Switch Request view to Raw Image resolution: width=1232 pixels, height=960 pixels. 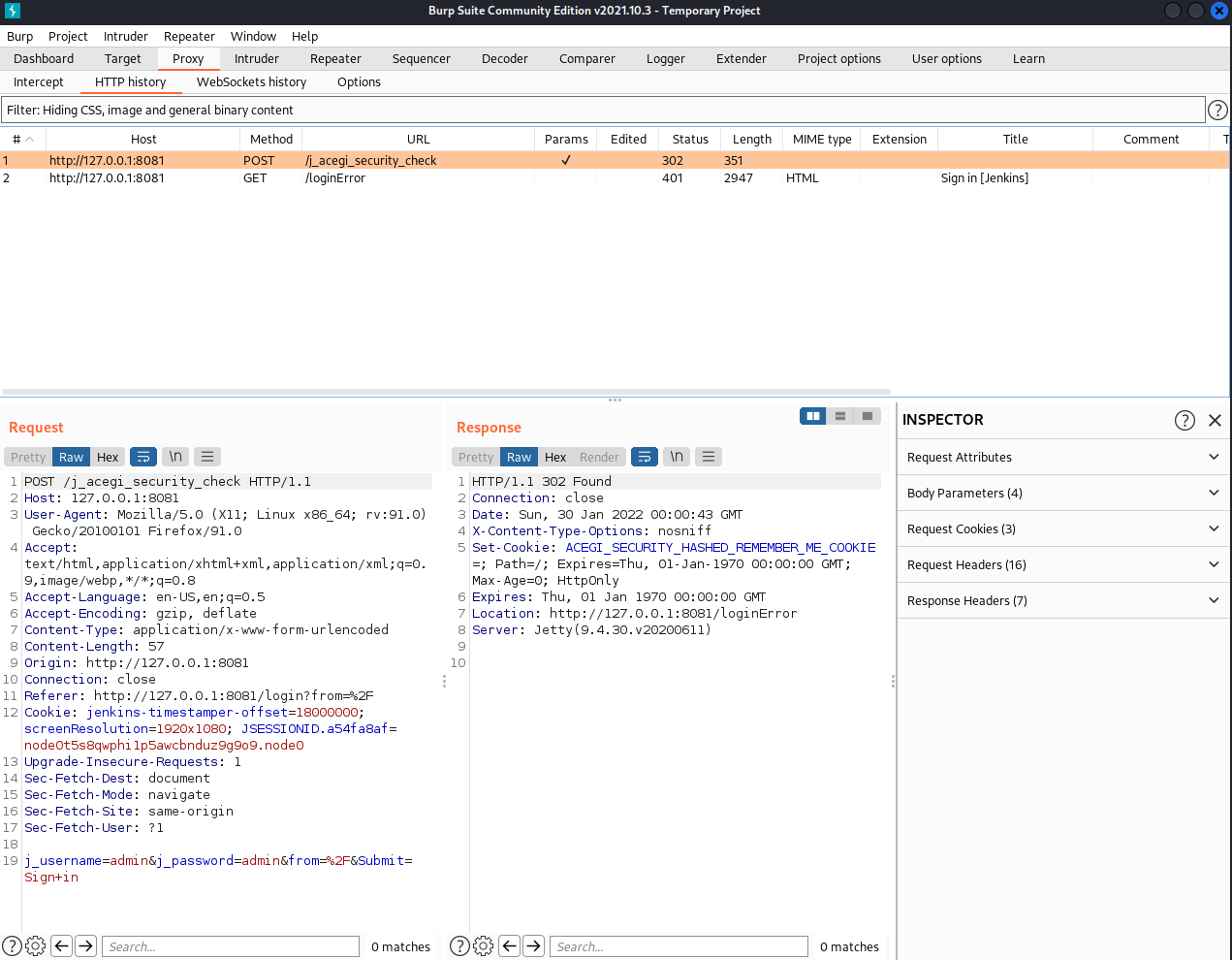point(72,458)
